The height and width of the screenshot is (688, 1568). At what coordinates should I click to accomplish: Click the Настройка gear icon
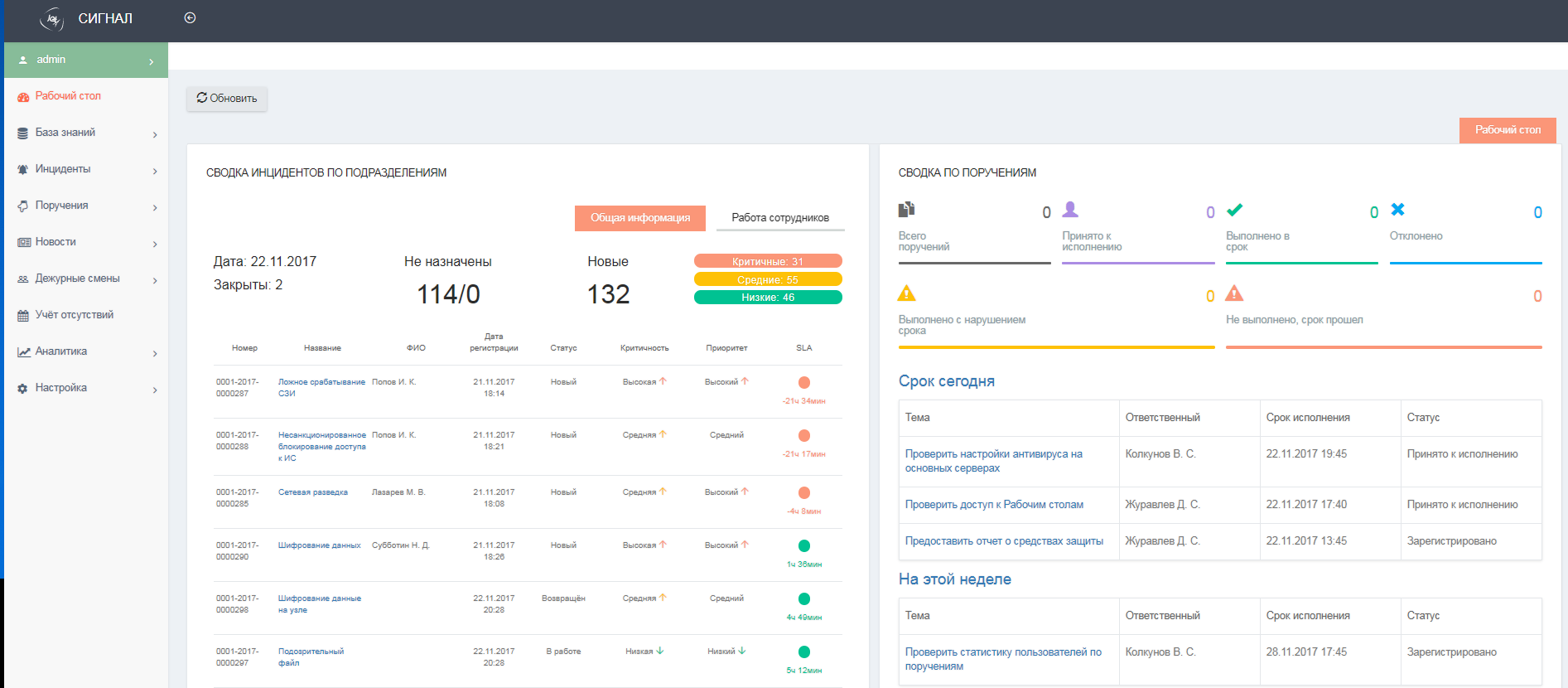tap(23, 388)
